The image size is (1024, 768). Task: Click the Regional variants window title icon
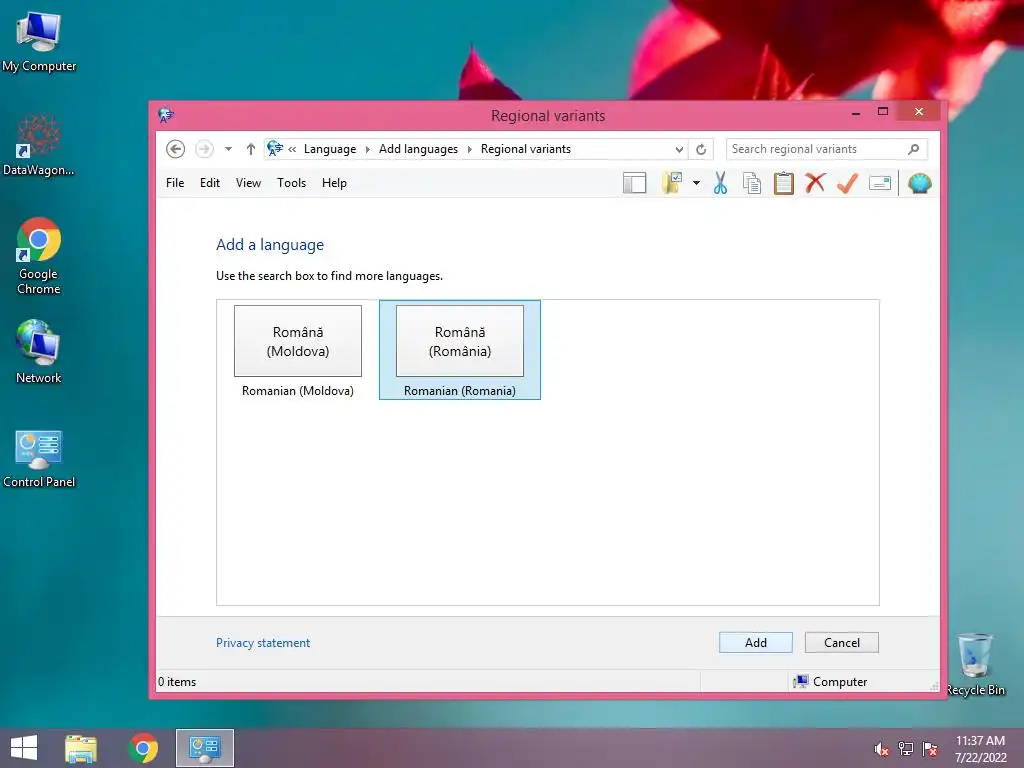click(166, 116)
